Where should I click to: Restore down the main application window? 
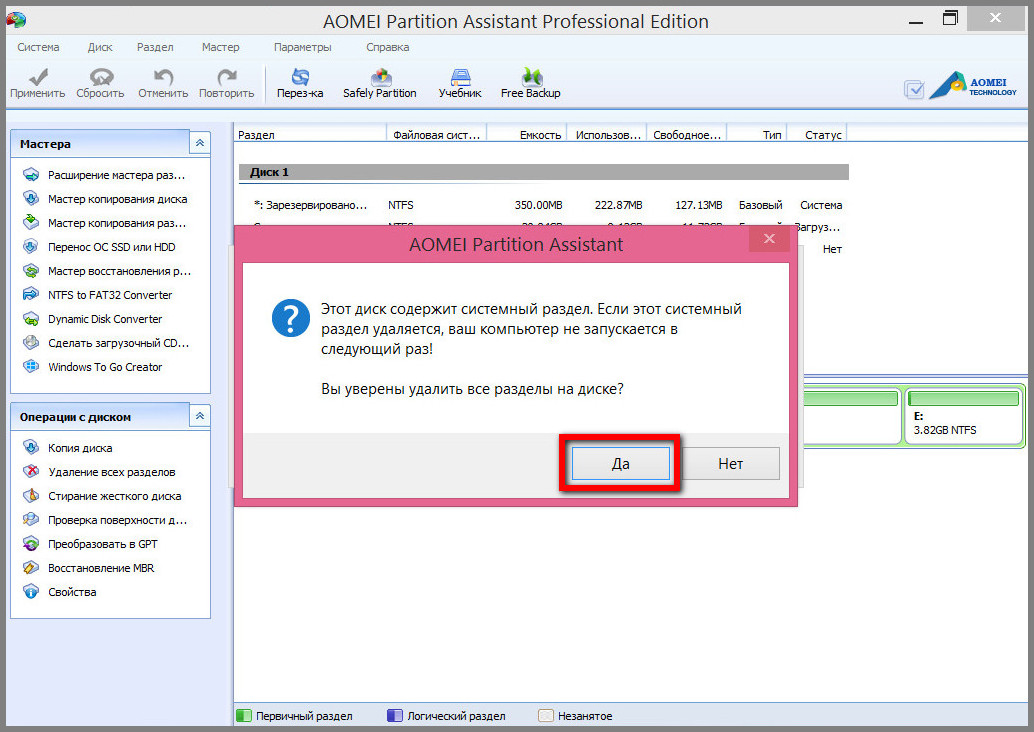[950, 18]
